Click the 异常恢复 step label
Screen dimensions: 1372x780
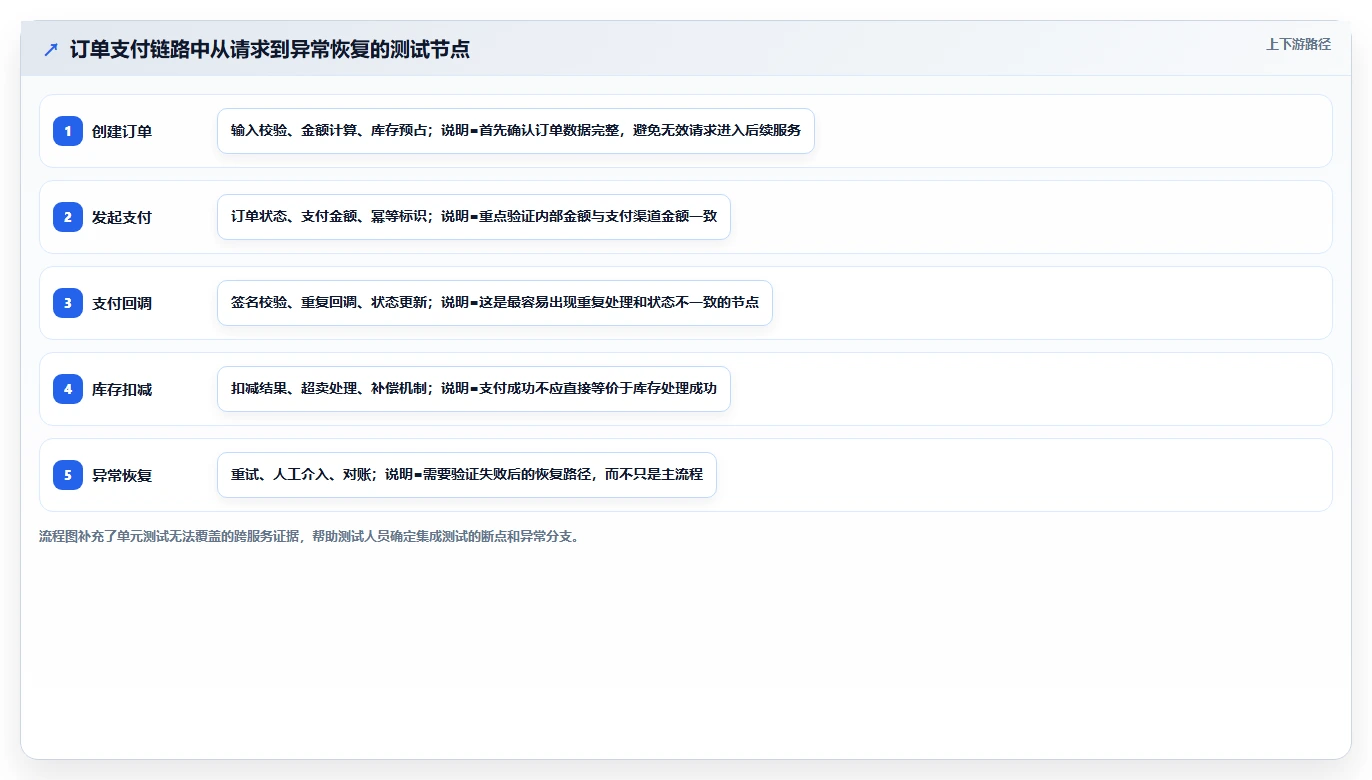(x=122, y=475)
